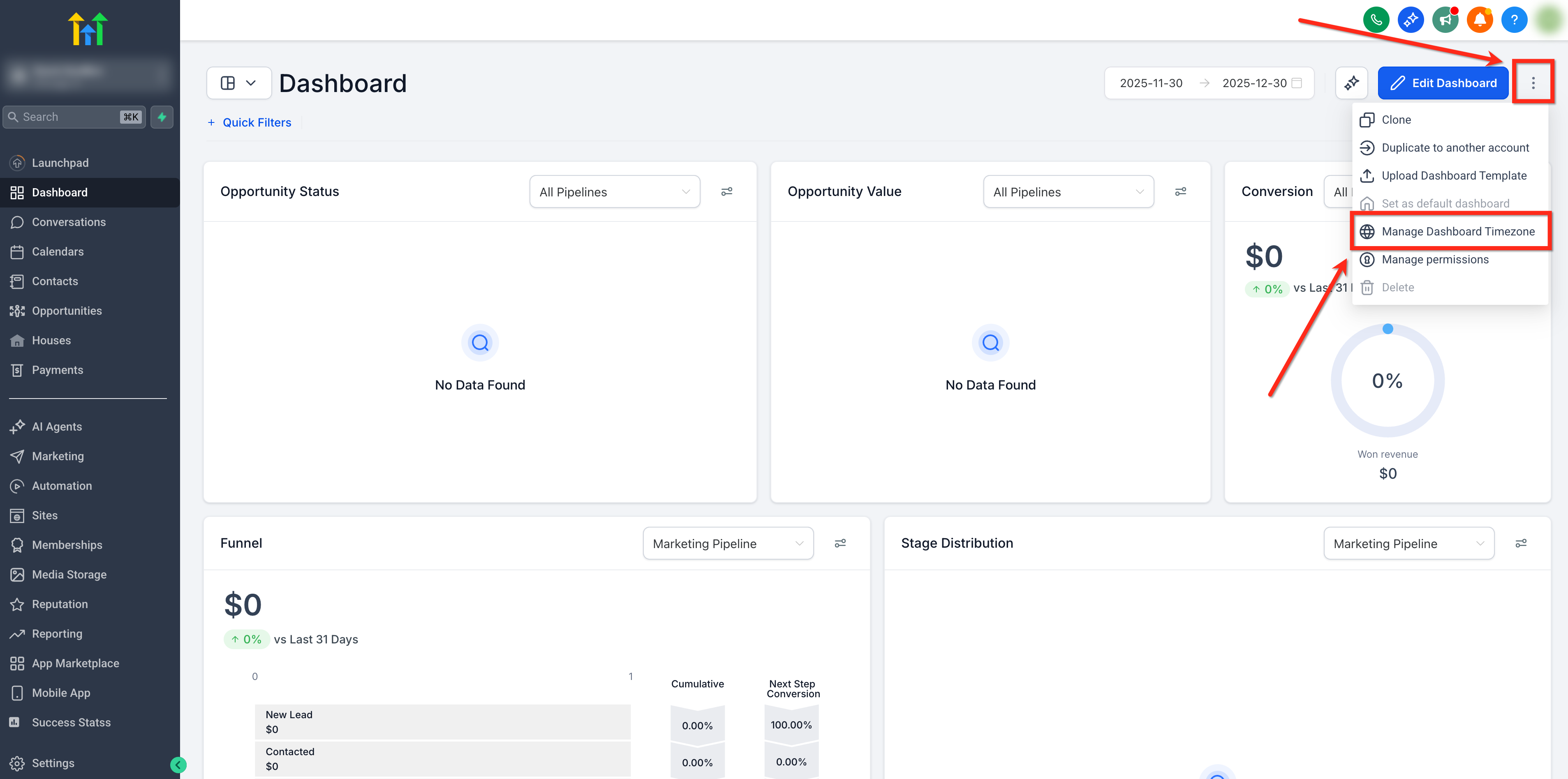Click the Quick Filters link
This screenshot has height=779, width=1568.
pyautogui.click(x=256, y=122)
